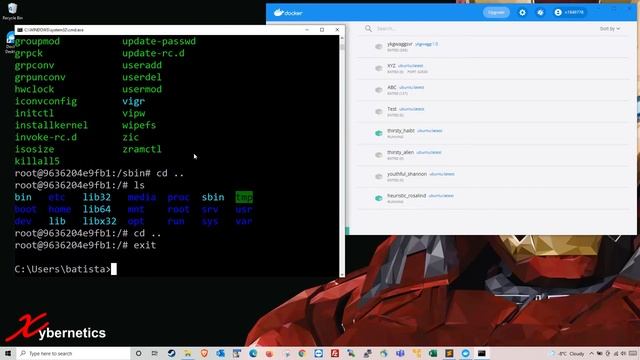The width and height of the screenshot is (640, 360).
Task: Show hidden system tray icons chevron
Action: click(x=591, y=353)
